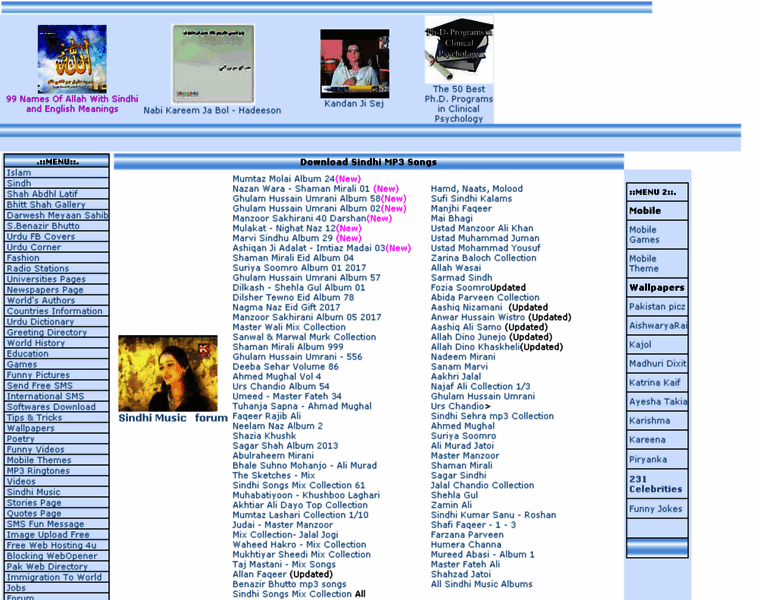
Task: Select Madhuri Dixit in Menu 2
Action: [x=657, y=364]
